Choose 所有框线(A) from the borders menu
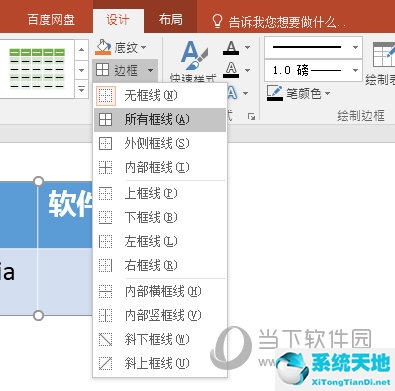Viewport: 395px width, 391px height. pyautogui.click(x=160, y=120)
